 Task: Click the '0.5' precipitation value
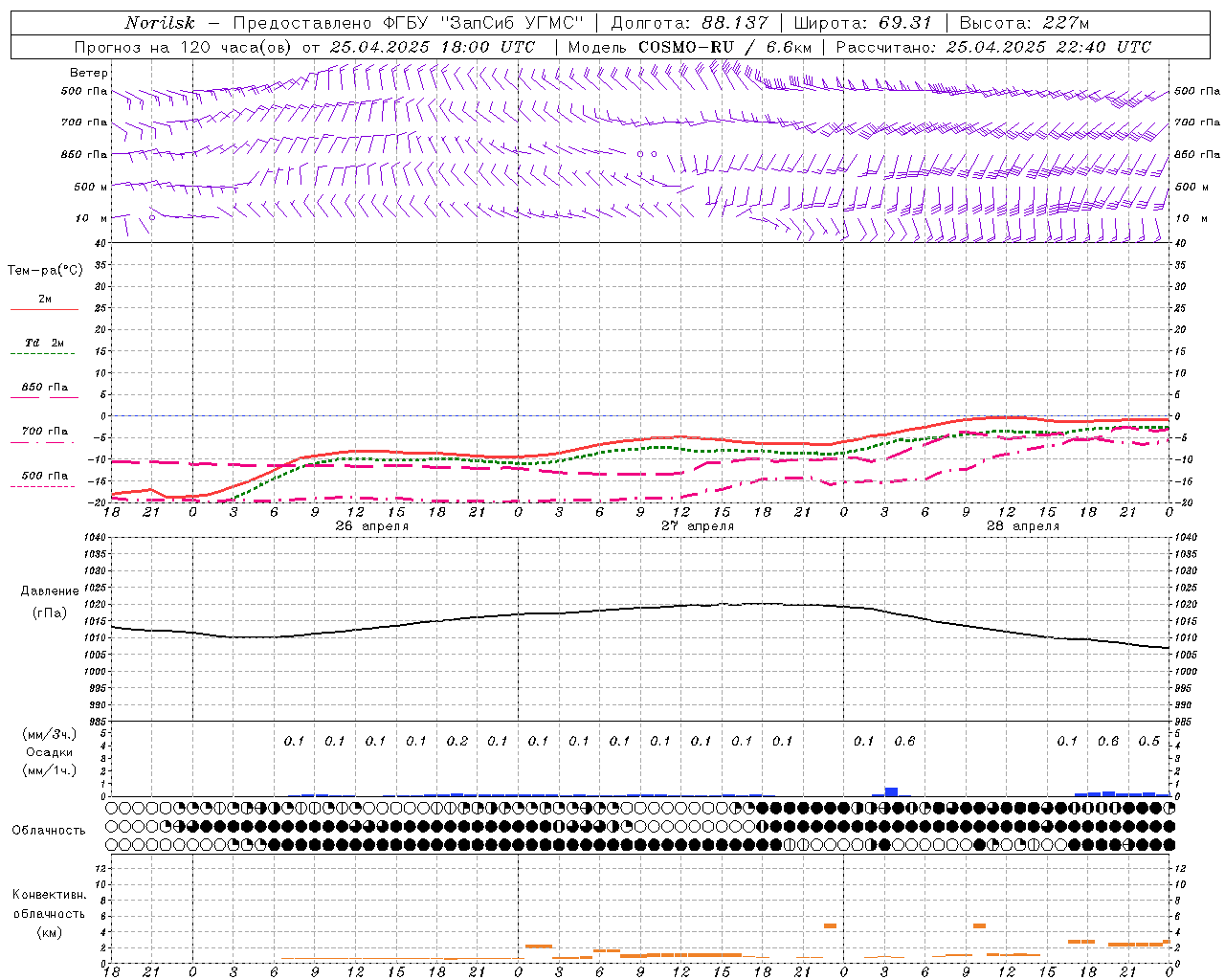pyautogui.click(x=1149, y=741)
